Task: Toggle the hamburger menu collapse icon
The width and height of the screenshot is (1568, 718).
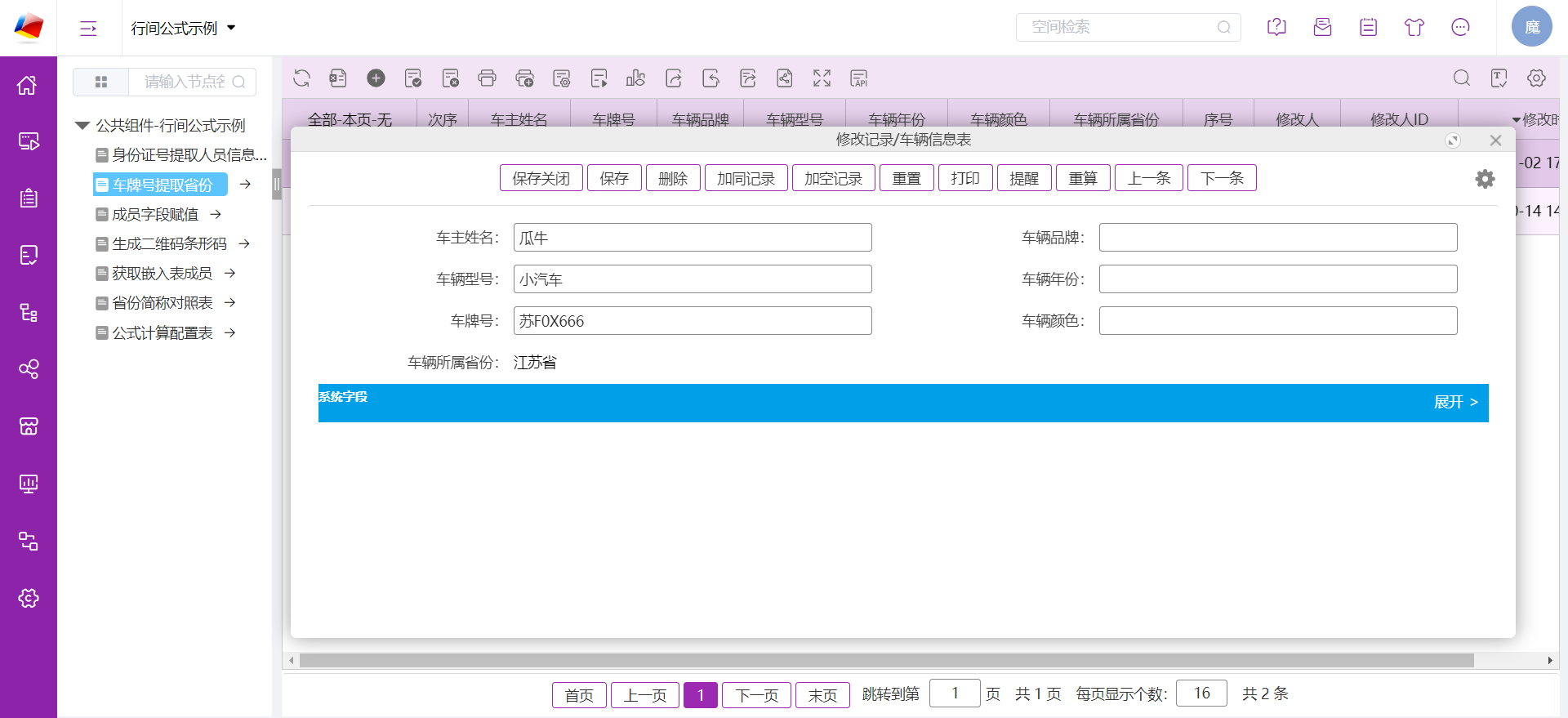Action: pyautogui.click(x=88, y=29)
